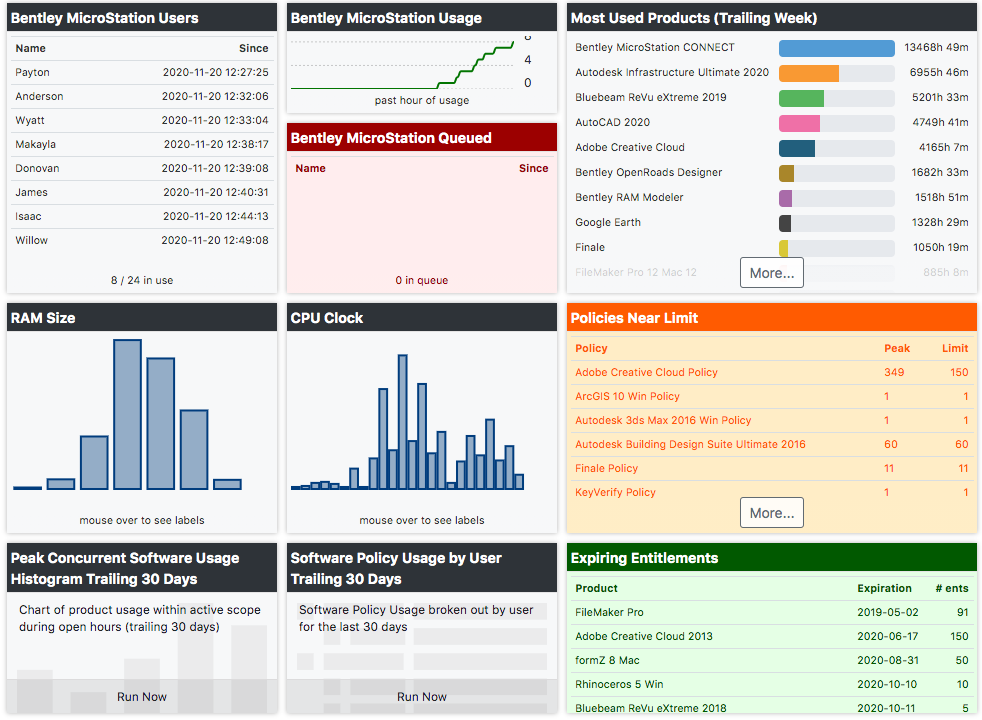Viewport: 982px width, 720px height.
Task: Open More in Most Used Products
Action: click(x=772, y=273)
